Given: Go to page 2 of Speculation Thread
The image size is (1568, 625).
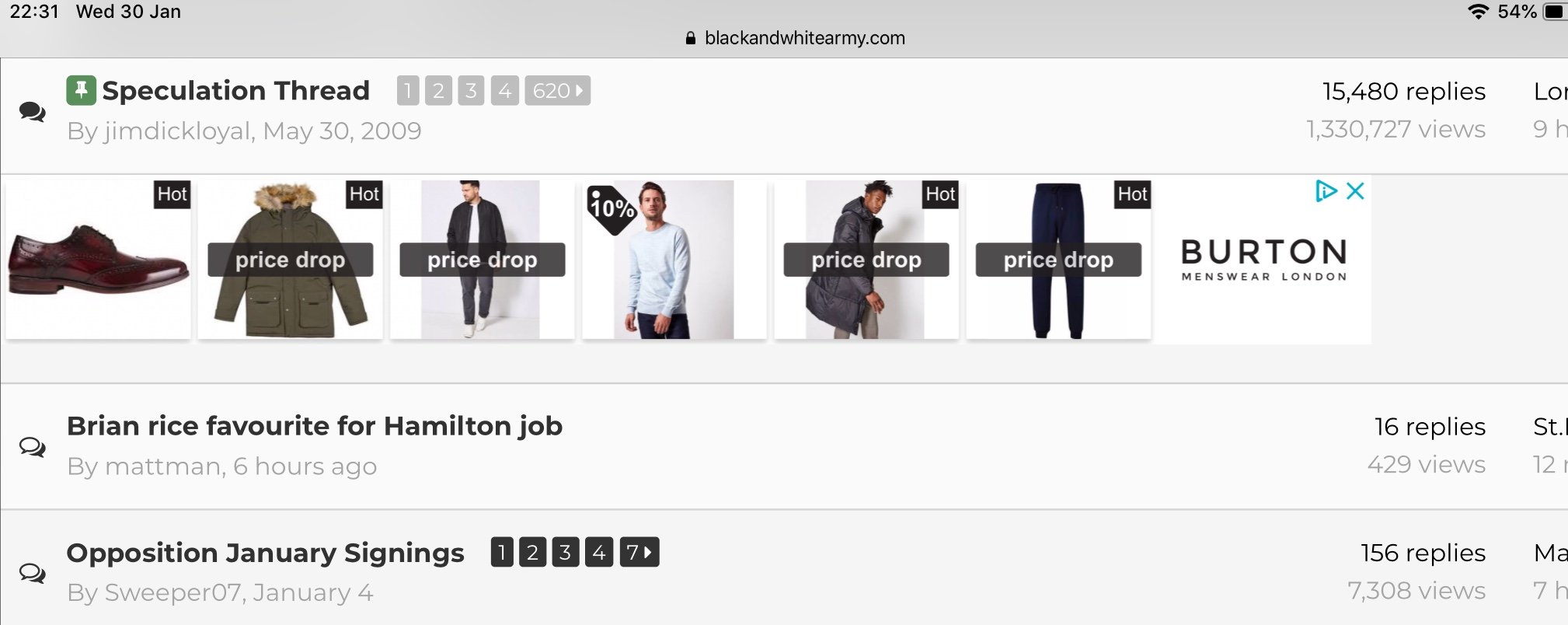Looking at the screenshot, I should pyautogui.click(x=438, y=91).
